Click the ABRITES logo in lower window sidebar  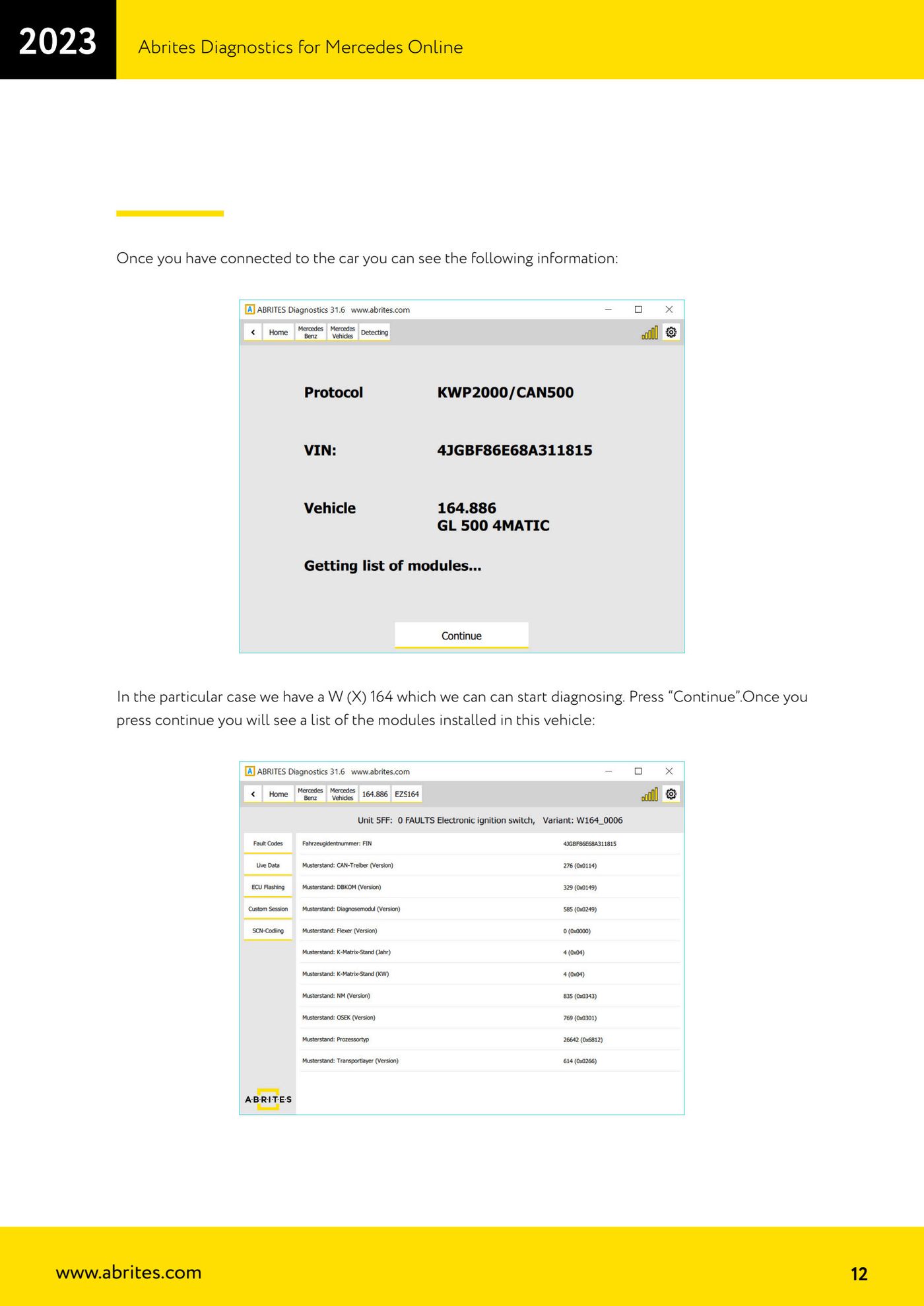pyautogui.click(x=268, y=1099)
